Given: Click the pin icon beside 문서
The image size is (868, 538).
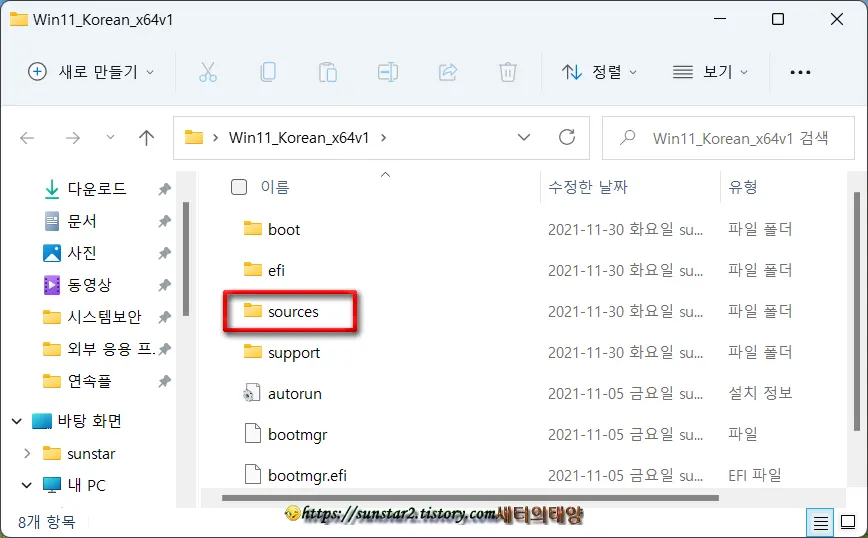Looking at the screenshot, I should click(x=164, y=221).
